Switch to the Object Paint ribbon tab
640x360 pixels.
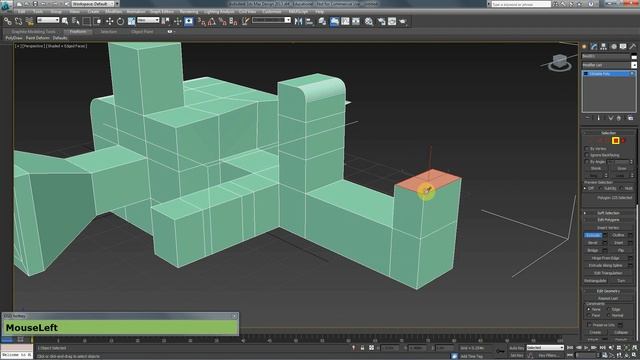(x=142, y=31)
